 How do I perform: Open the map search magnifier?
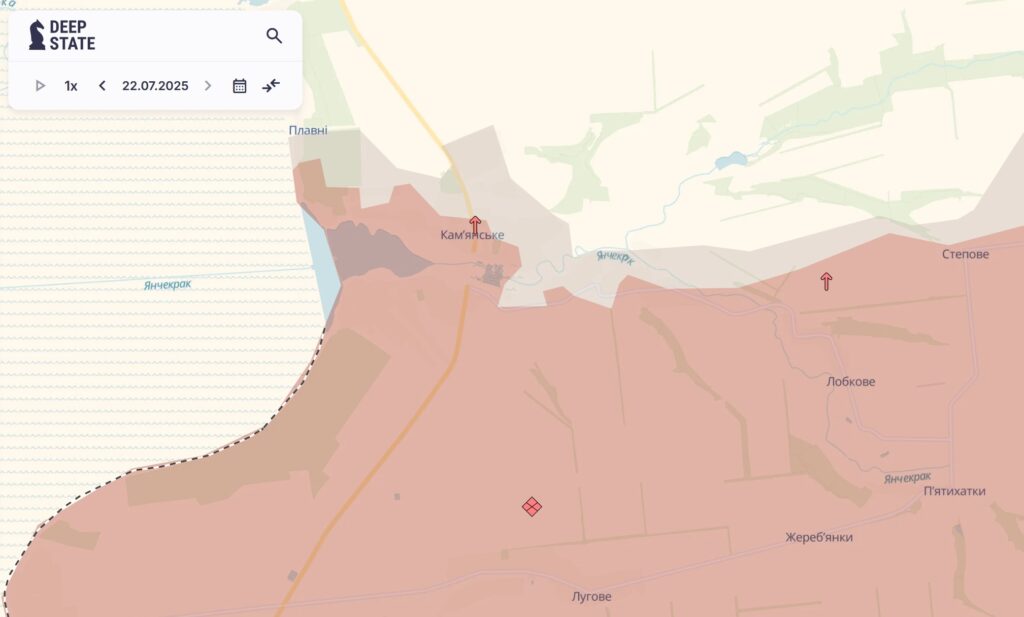pos(274,36)
